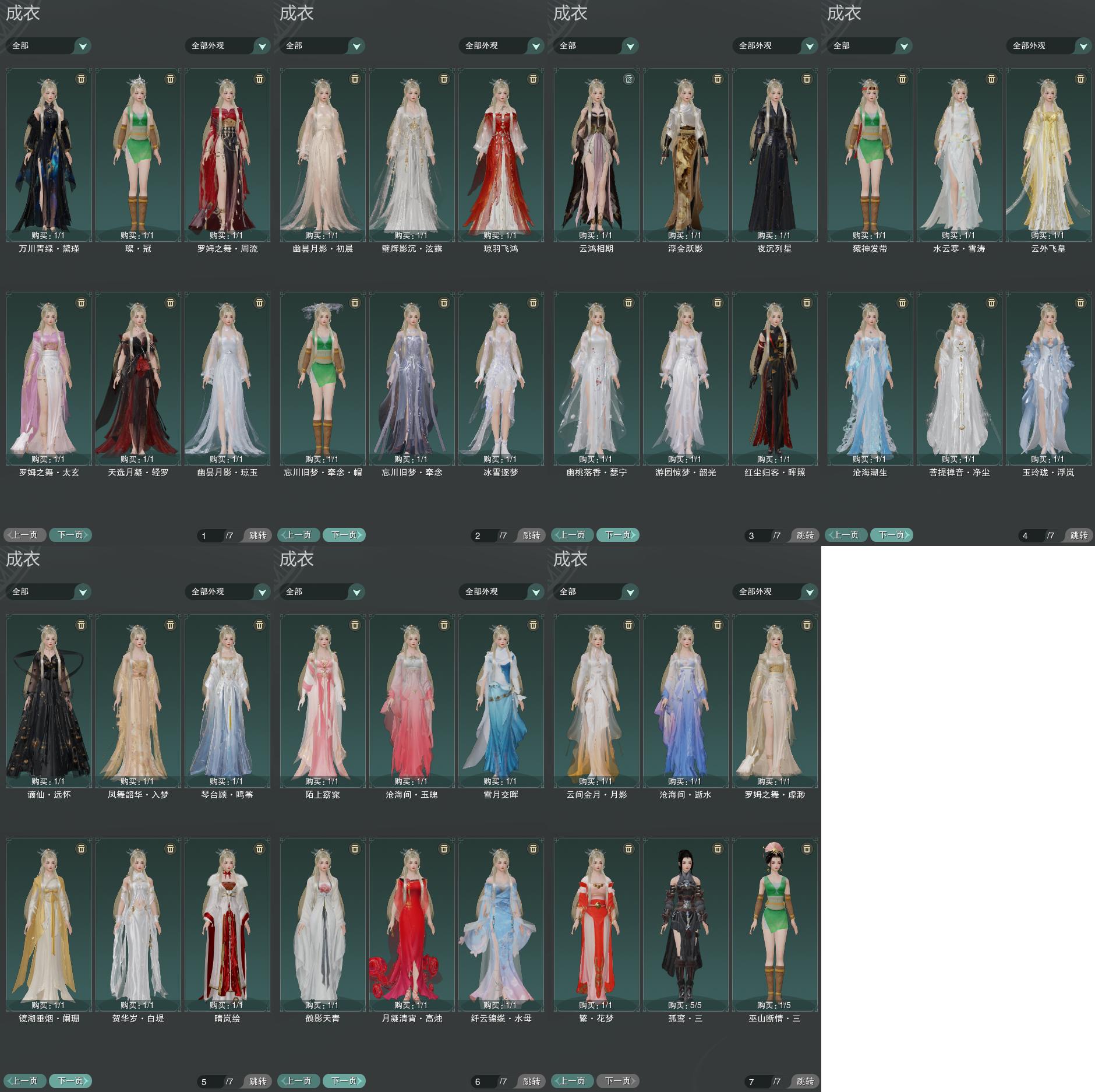
Task: Select the 琼羽飞鸿 red outfit thumbnail
Action: (x=501, y=154)
